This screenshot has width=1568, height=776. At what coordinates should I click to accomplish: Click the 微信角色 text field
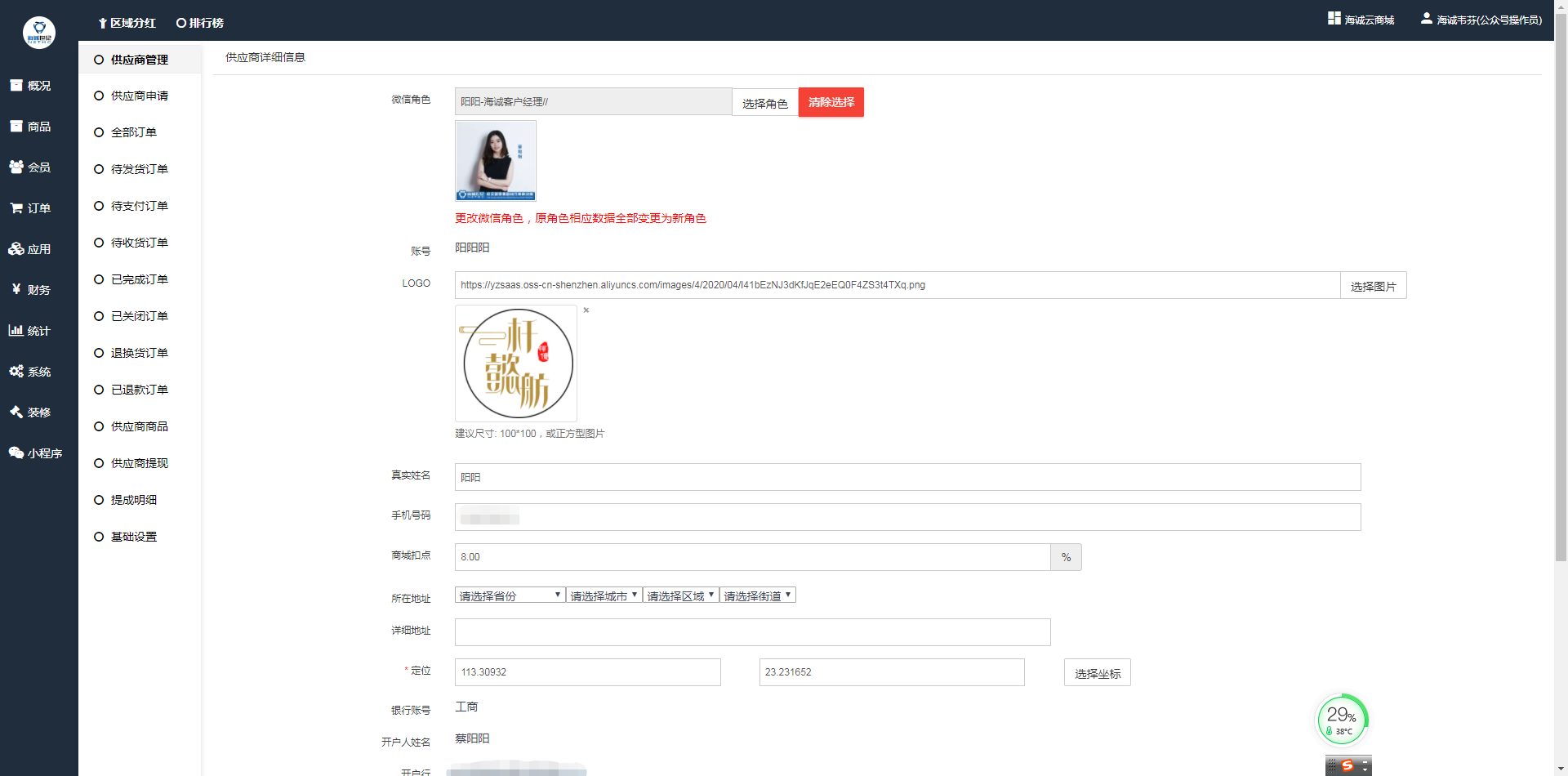tap(594, 101)
